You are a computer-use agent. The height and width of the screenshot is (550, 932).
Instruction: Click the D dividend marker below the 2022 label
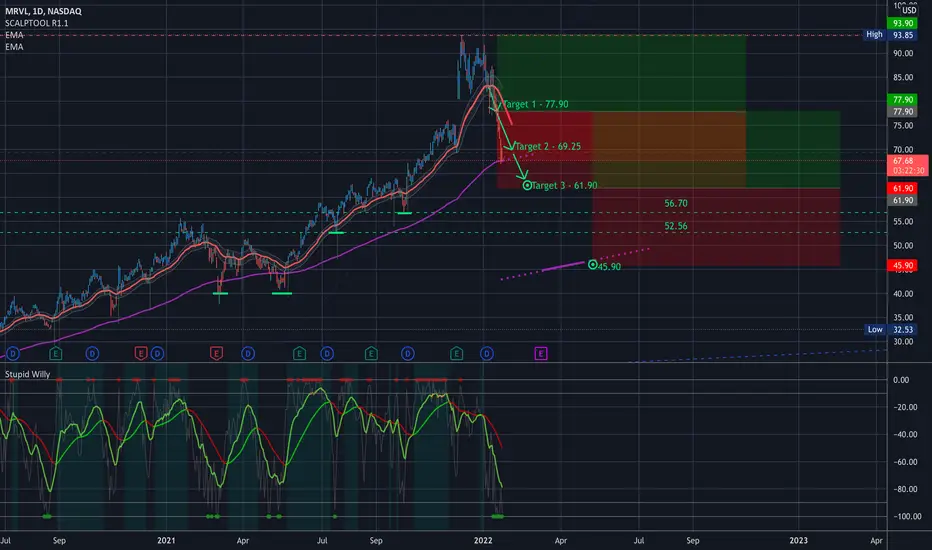[486, 354]
